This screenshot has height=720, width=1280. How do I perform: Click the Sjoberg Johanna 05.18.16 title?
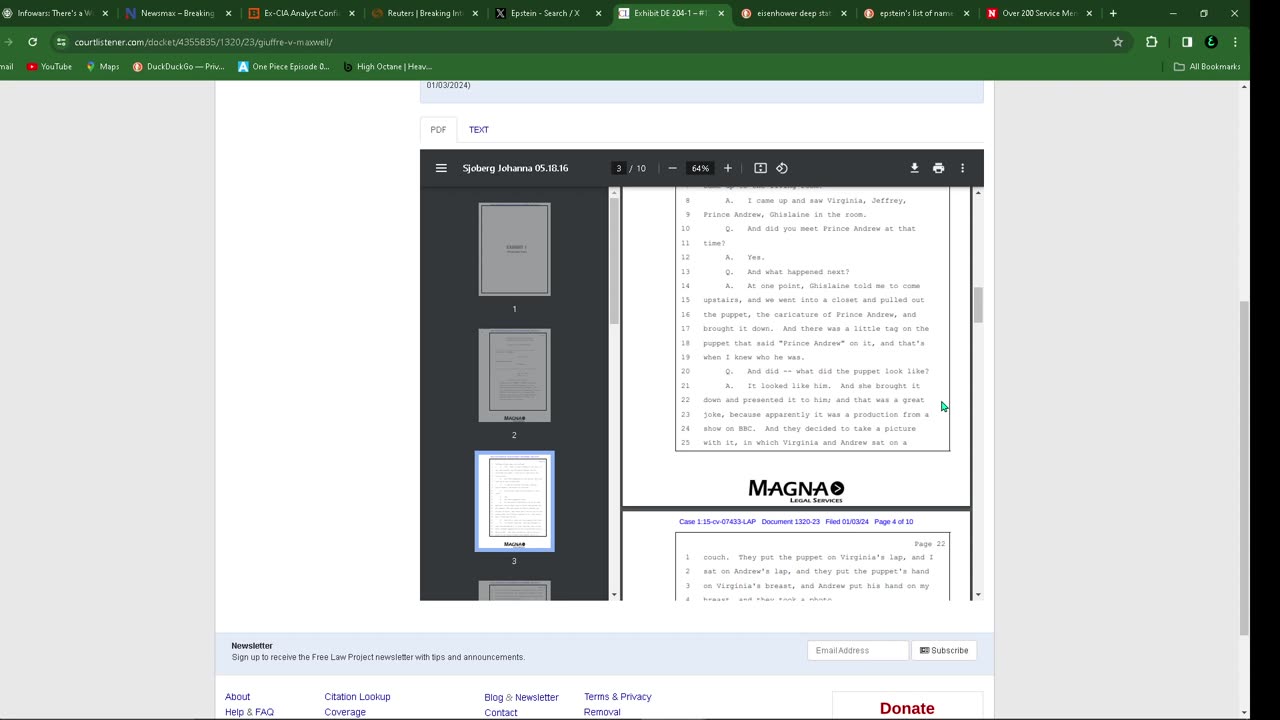(515, 168)
